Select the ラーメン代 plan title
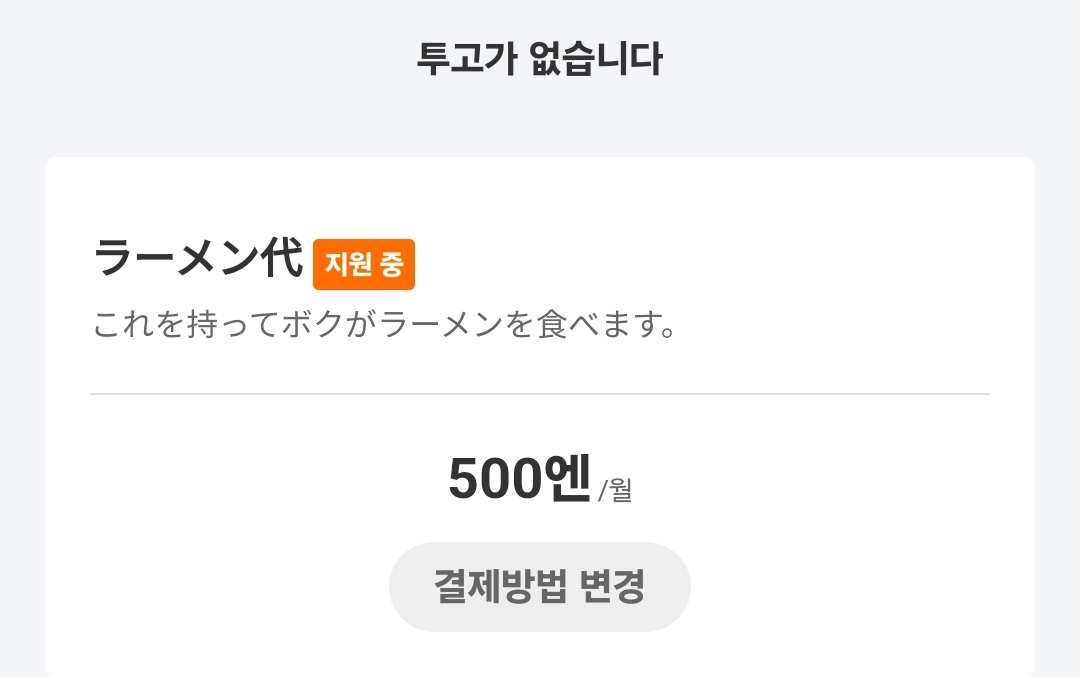The width and height of the screenshot is (1080, 677). (198, 259)
